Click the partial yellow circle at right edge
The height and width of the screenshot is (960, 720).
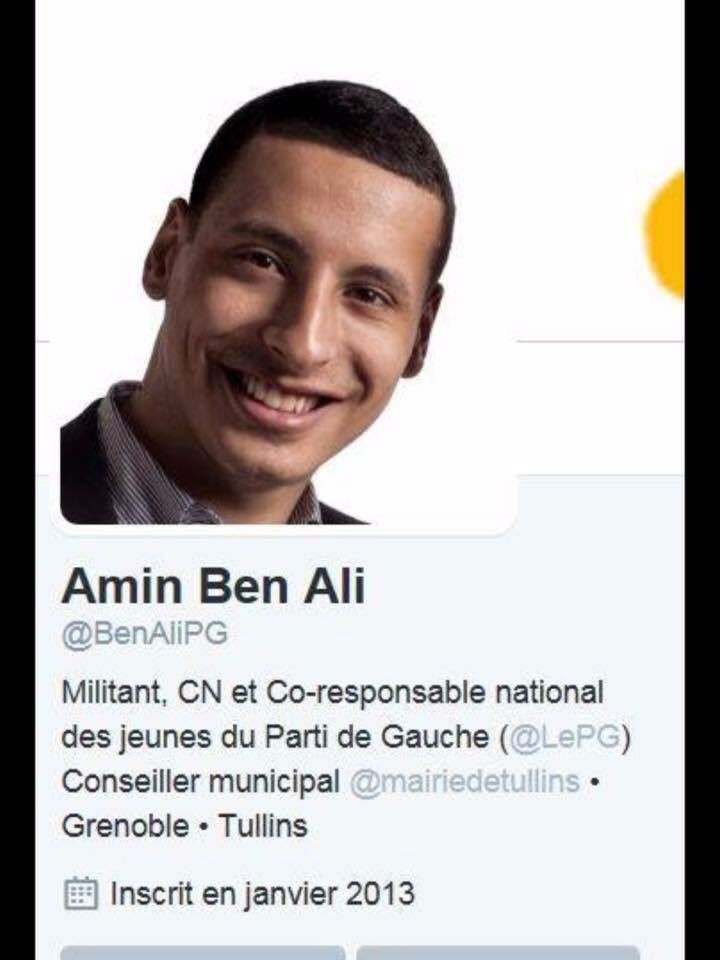[x=665, y=235]
